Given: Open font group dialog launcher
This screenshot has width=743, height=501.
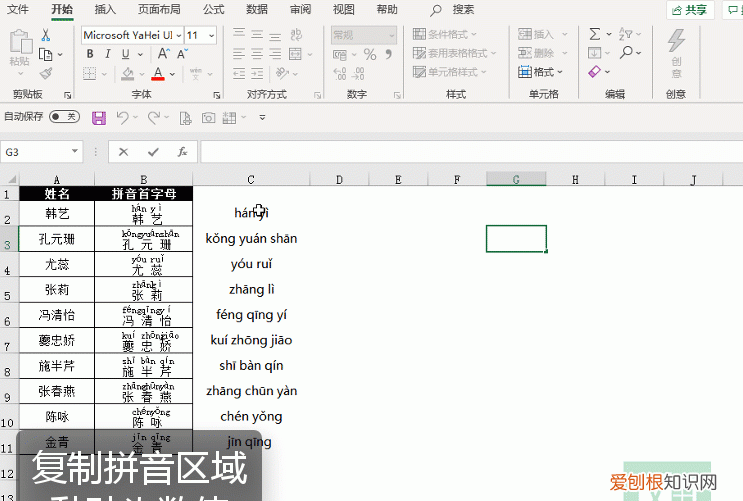Looking at the screenshot, I should (x=217, y=95).
